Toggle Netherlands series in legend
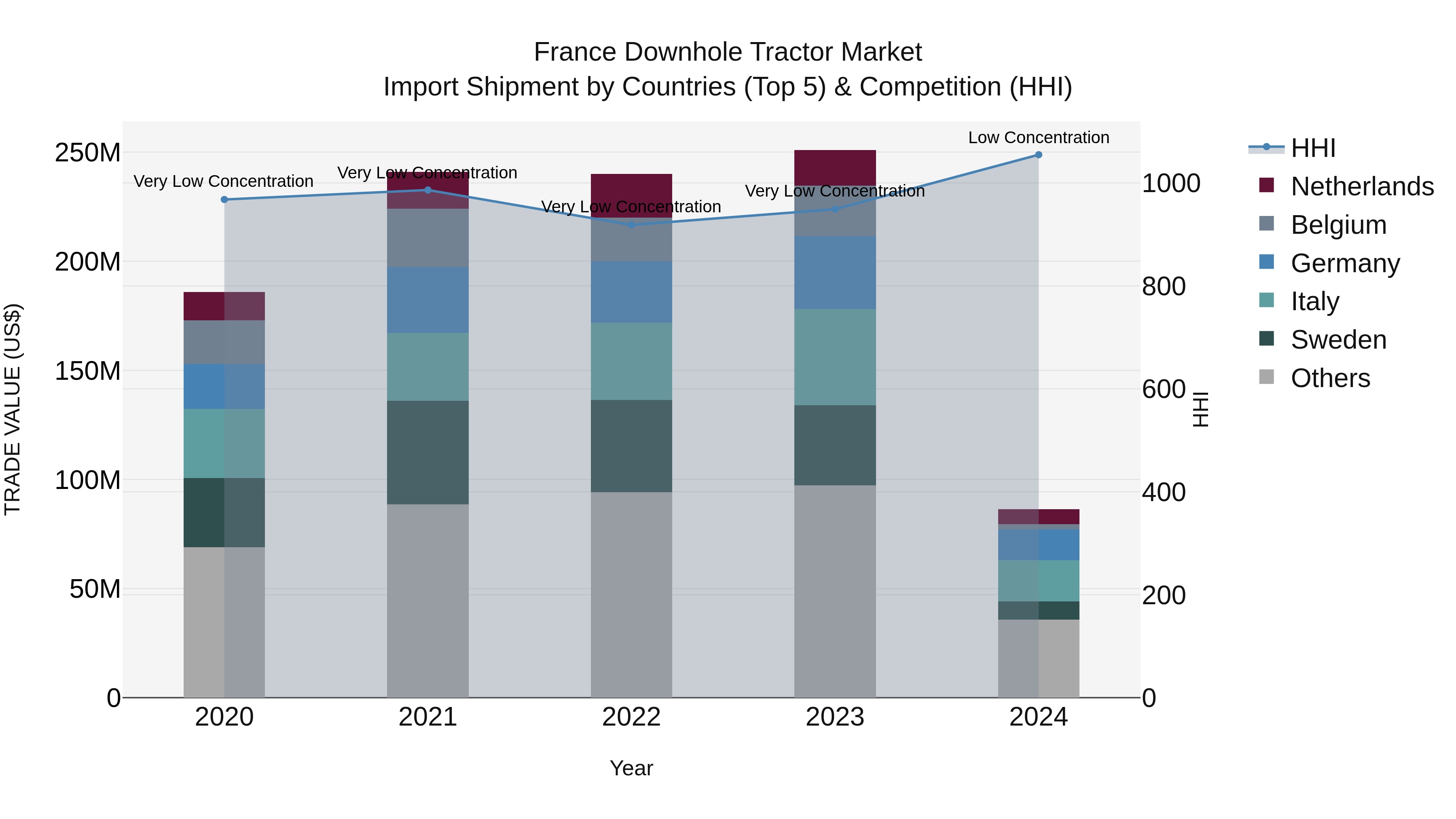The image size is (1456, 819). [1346, 186]
